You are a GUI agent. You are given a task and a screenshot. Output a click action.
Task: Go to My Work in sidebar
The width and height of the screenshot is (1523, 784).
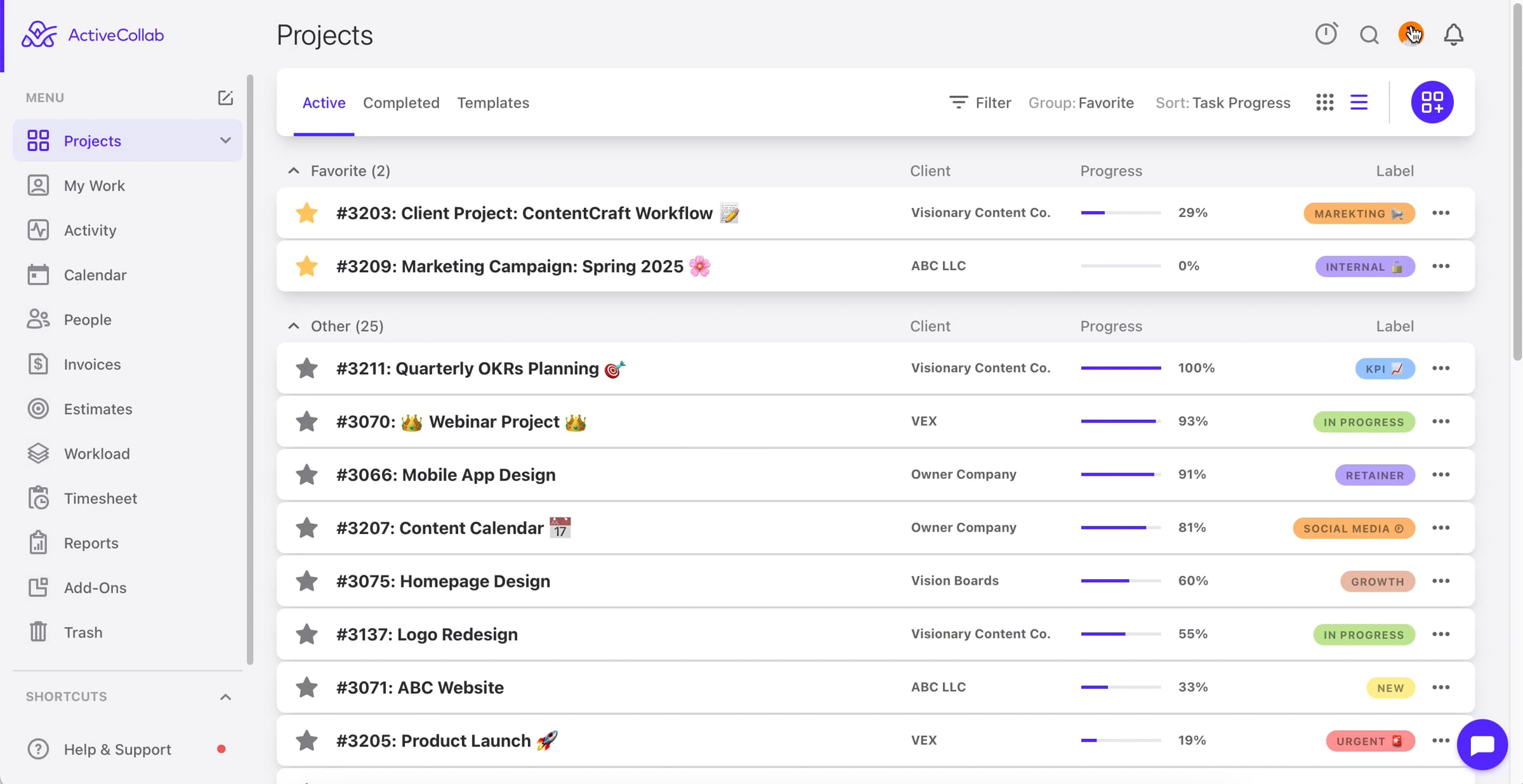coord(128,186)
